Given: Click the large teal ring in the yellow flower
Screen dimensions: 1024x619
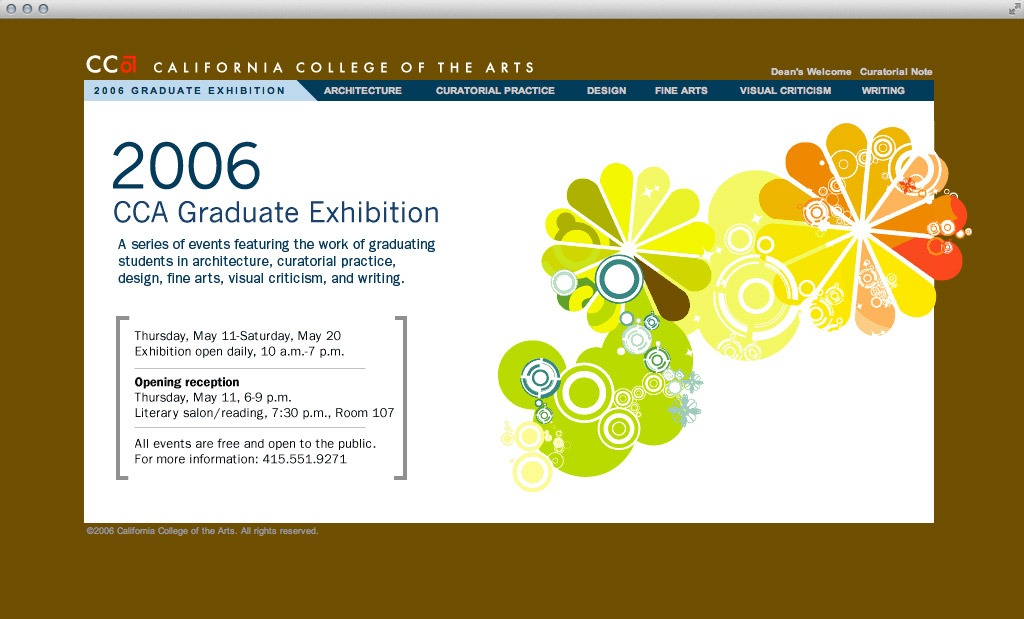Looking at the screenshot, I should (x=617, y=279).
